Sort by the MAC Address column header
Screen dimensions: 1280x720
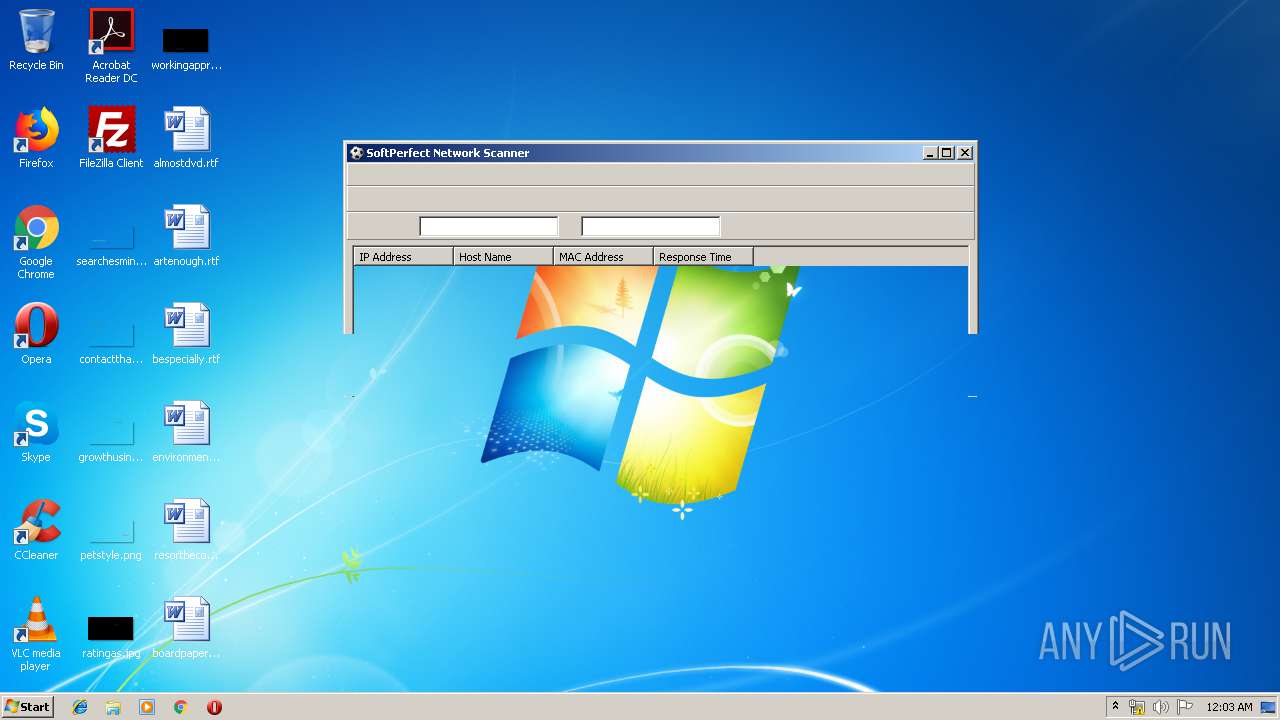click(x=603, y=257)
